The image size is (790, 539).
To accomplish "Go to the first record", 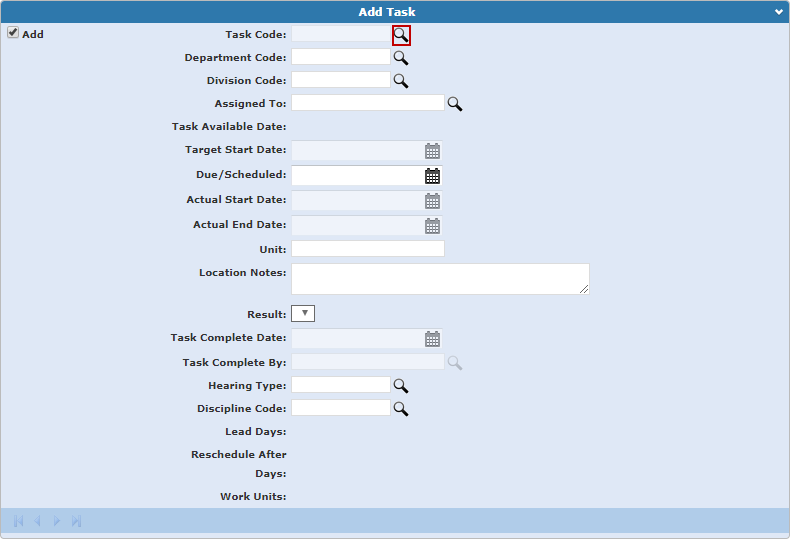I will (18, 521).
